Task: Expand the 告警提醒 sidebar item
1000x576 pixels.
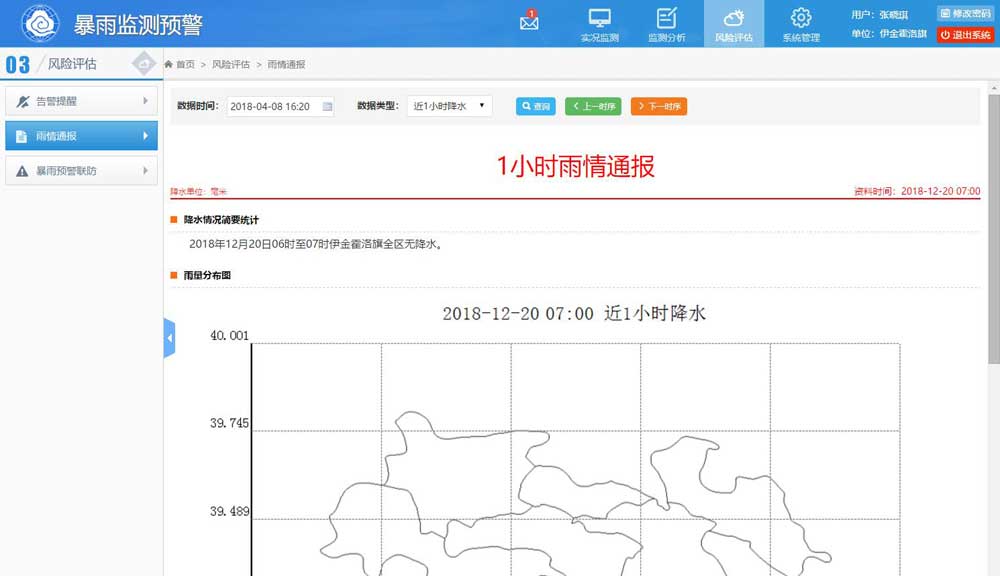Action: click(x=81, y=101)
